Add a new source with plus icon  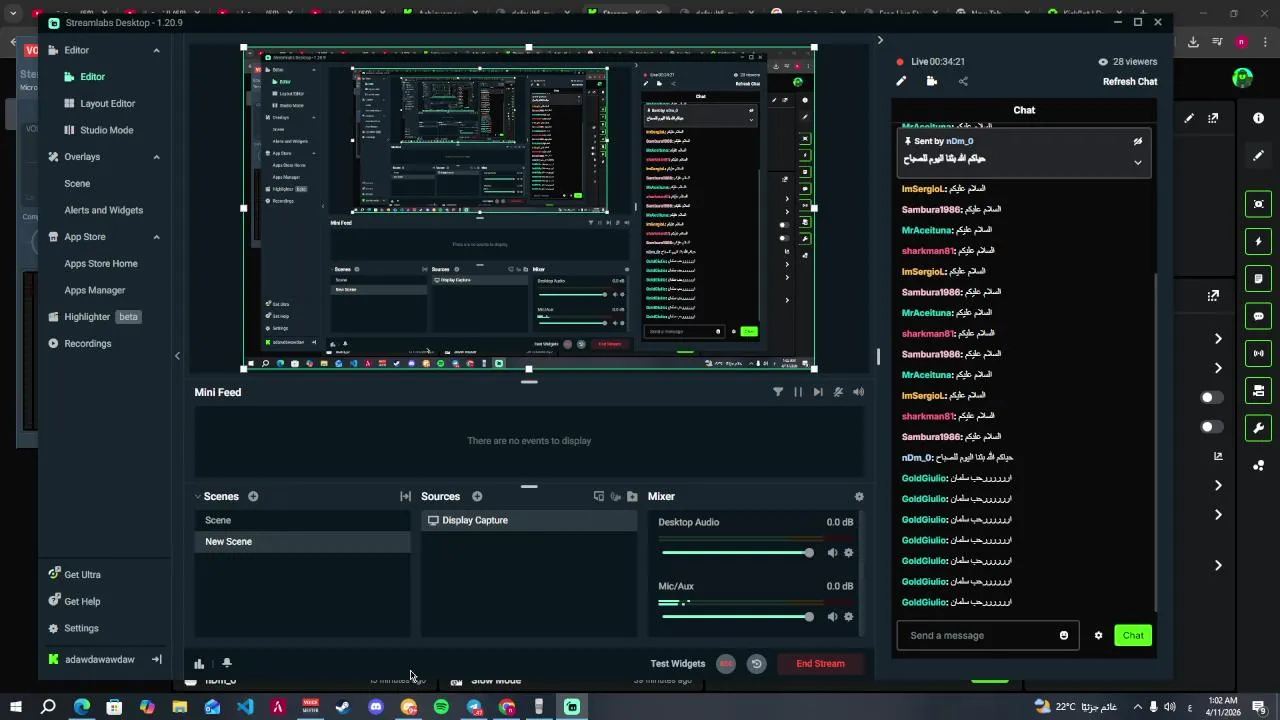(477, 496)
